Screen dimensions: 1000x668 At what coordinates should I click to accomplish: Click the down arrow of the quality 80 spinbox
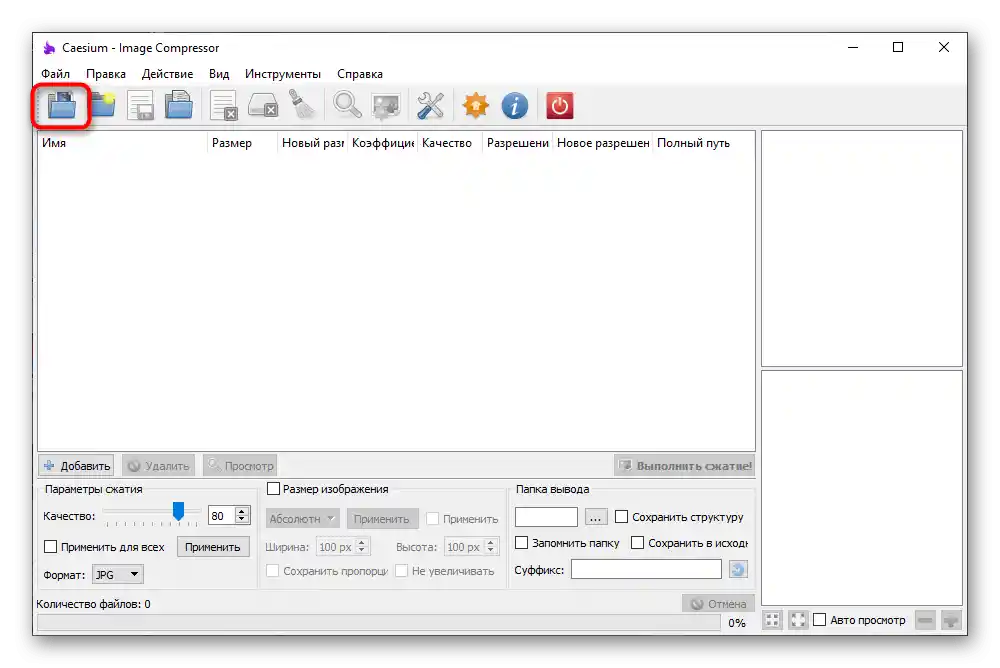(242, 520)
